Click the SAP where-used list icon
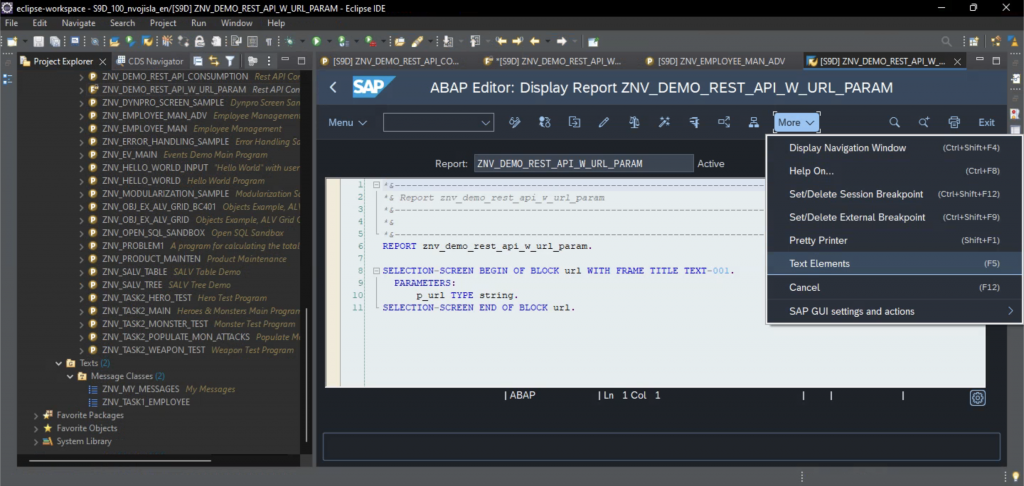 pyautogui.click(x=724, y=122)
